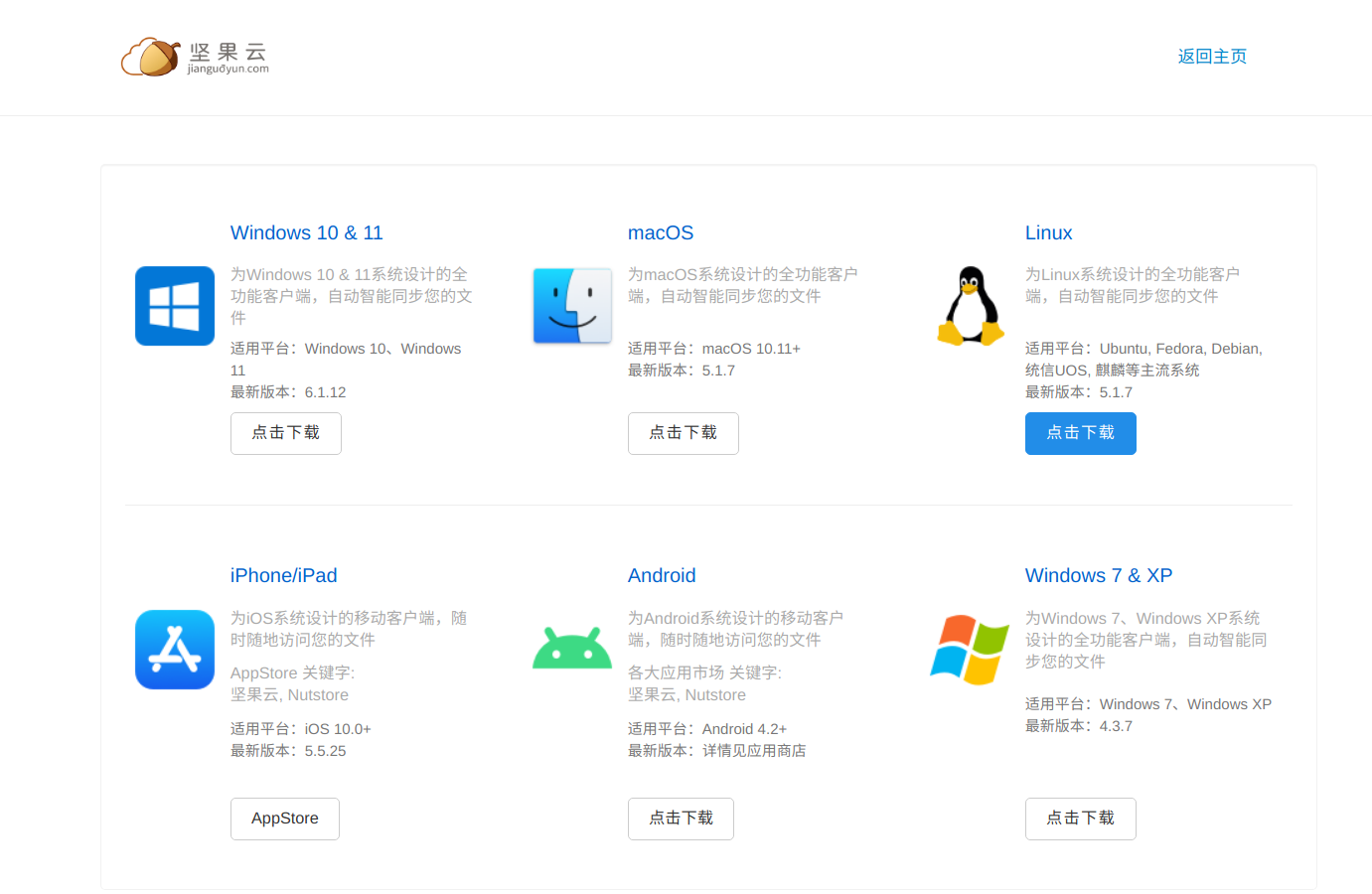Click the Windows 10 & 11 description paragraph
Screen dimensions: 1372x894
pyautogui.click(x=352, y=296)
